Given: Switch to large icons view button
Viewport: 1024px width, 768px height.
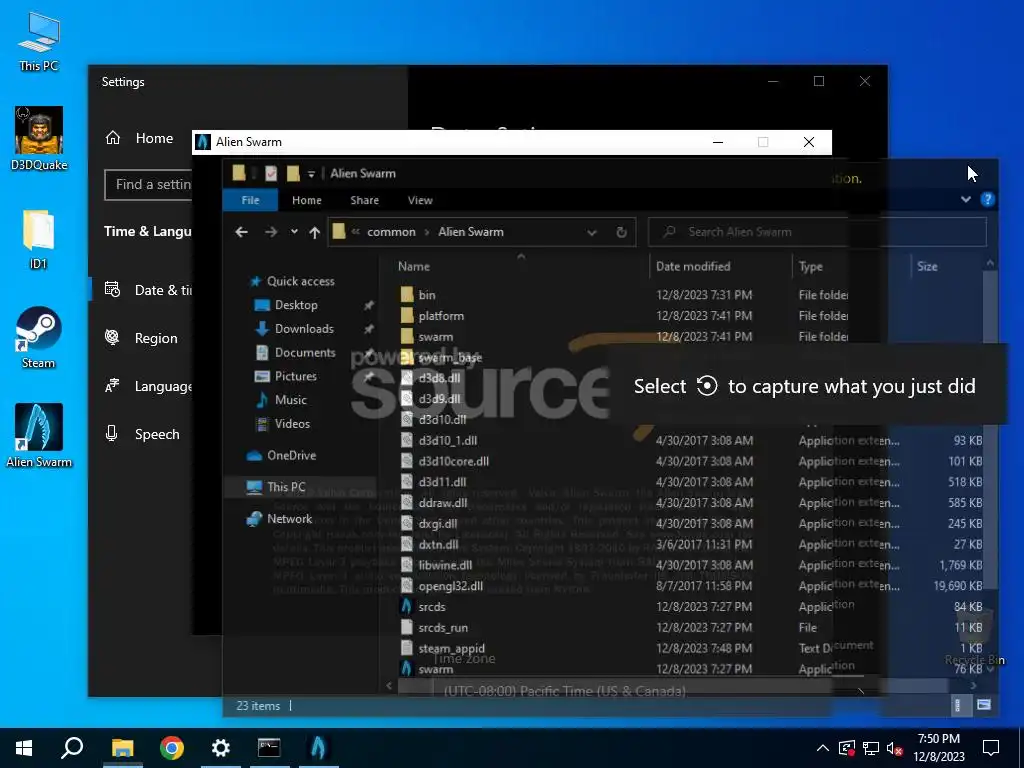Looking at the screenshot, I should [x=984, y=705].
